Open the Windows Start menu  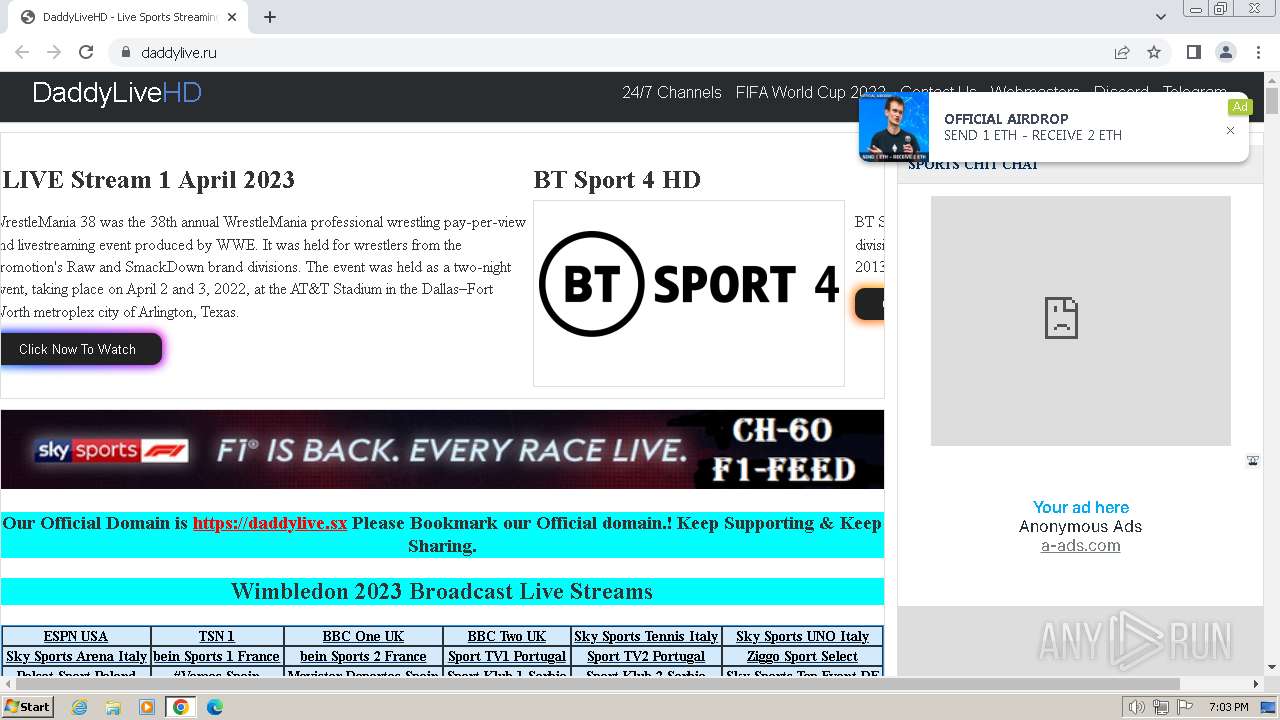[x=28, y=706]
